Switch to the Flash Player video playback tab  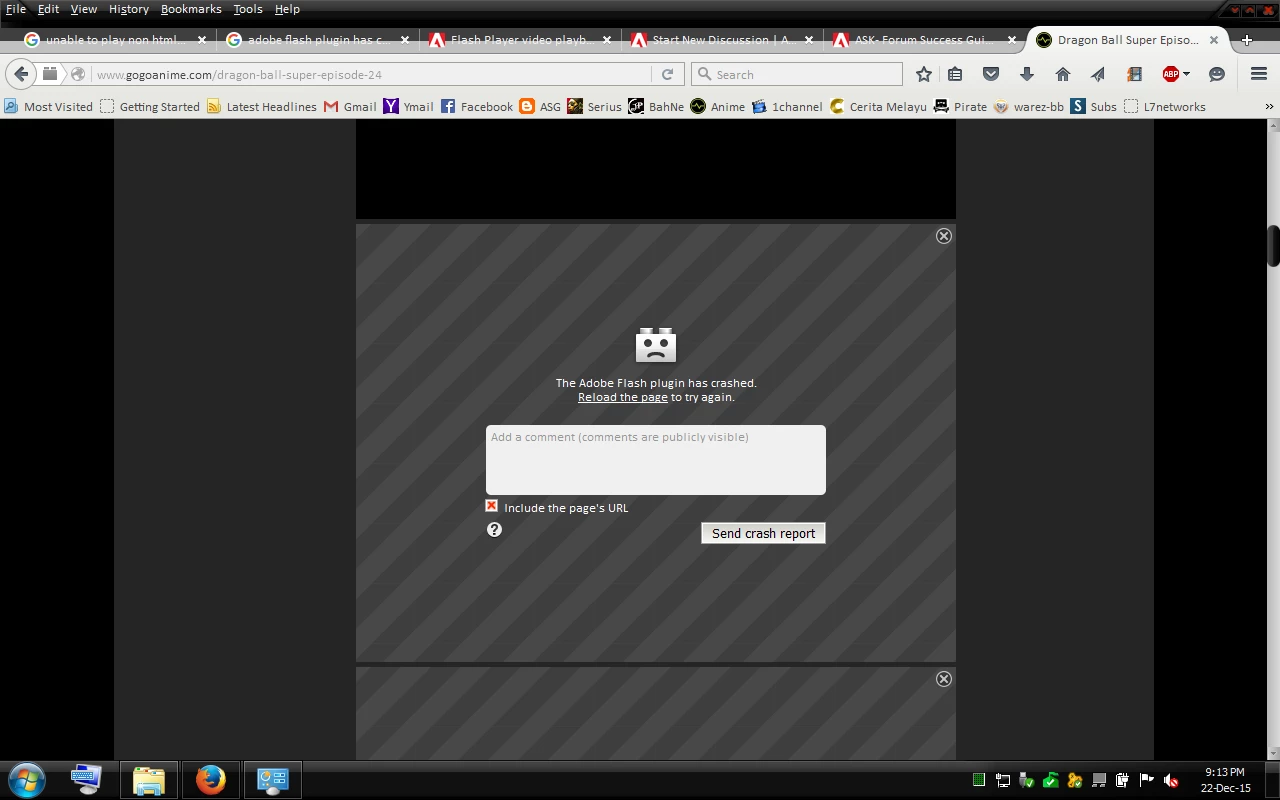(x=520, y=40)
